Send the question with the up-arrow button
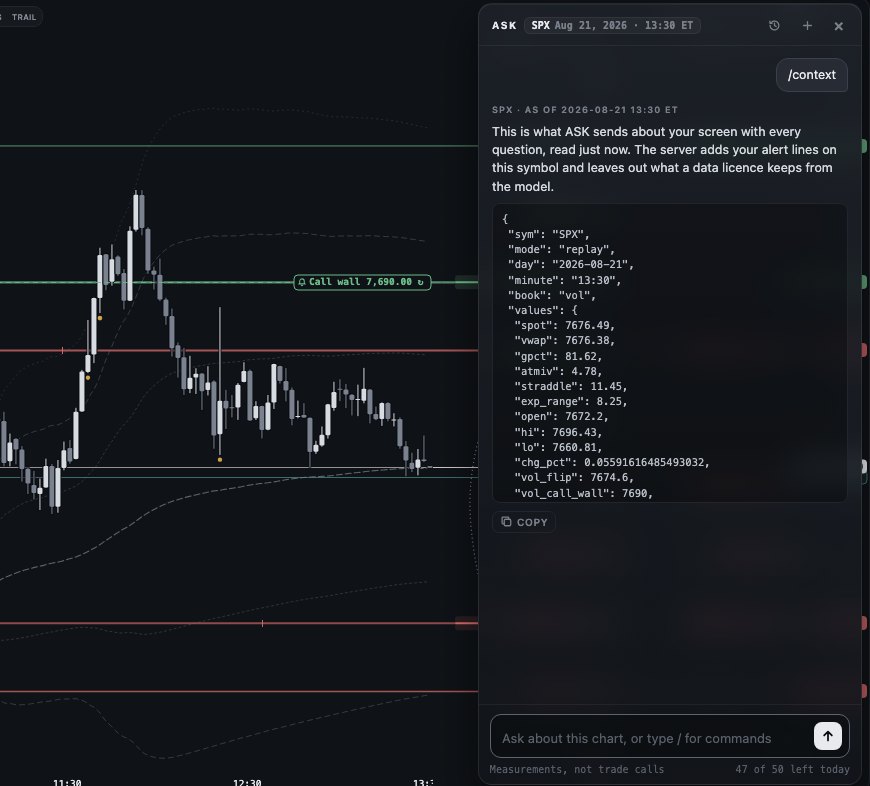This screenshot has height=786, width=870. point(827,736)
